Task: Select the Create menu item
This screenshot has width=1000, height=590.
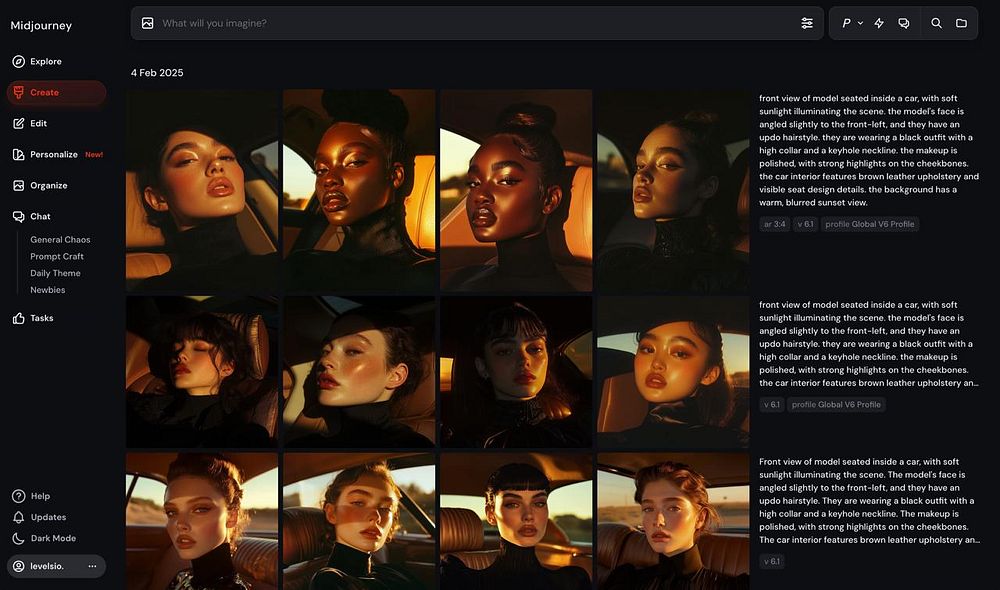Action: click(56, 92)
